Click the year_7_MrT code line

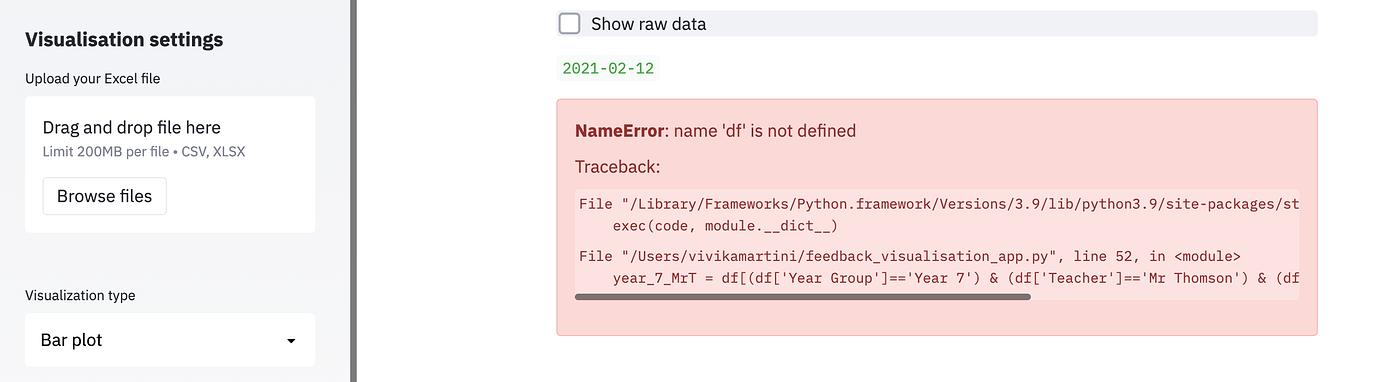(955, 278)
